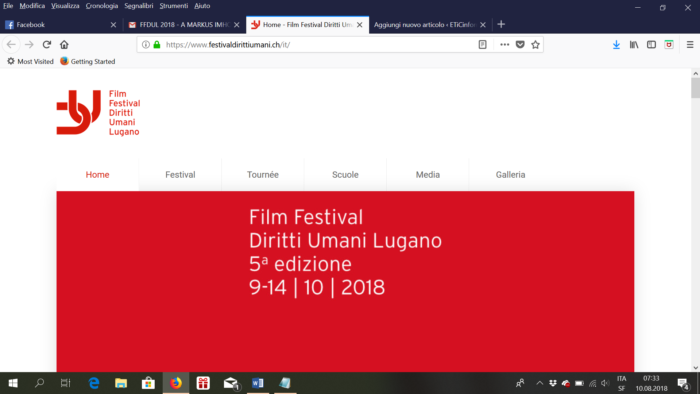Open Media in site navigation
This screenshot has height=394, width=700.
[428, 175]
